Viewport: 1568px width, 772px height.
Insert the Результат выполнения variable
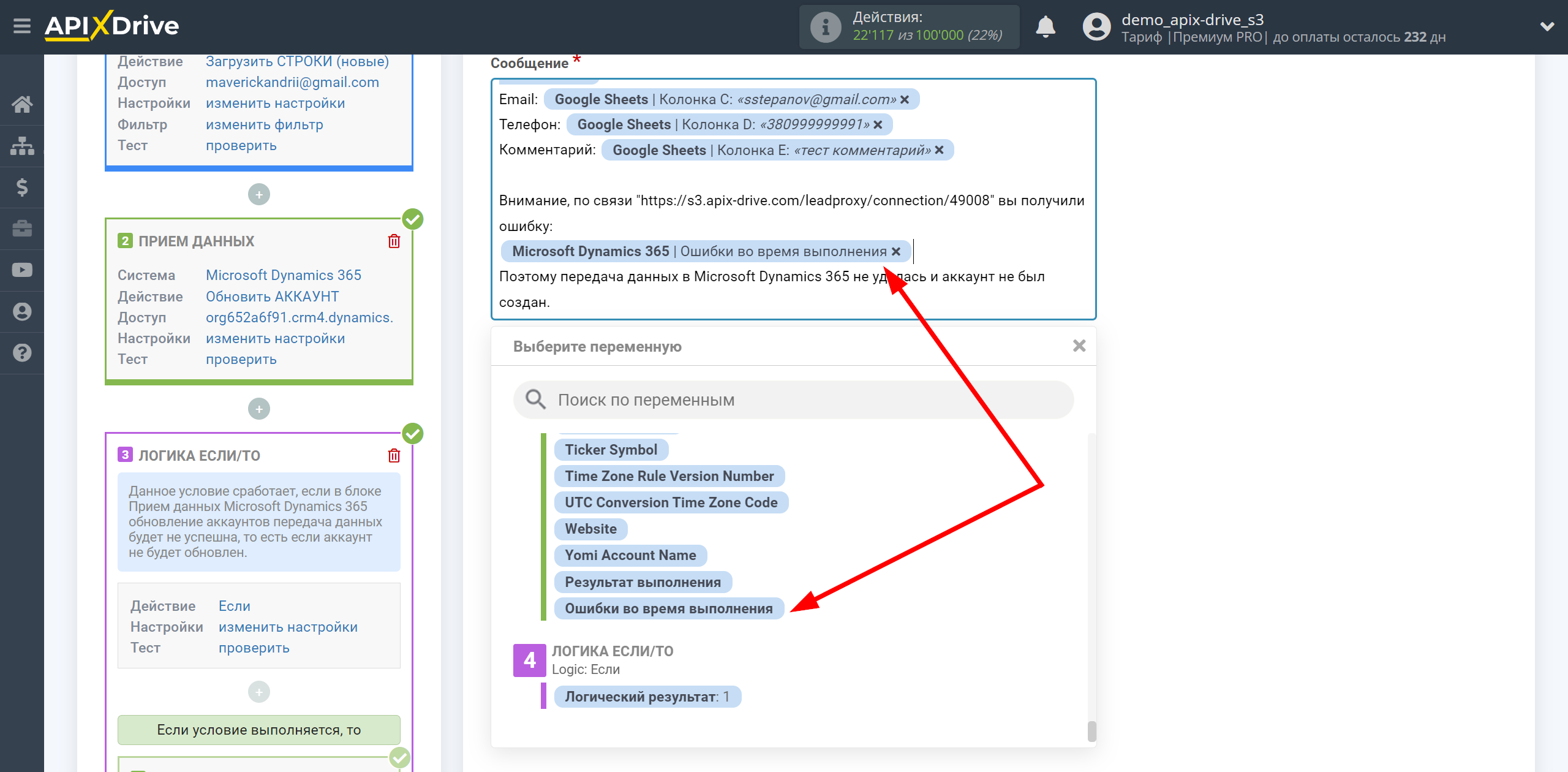click(643, 583)
